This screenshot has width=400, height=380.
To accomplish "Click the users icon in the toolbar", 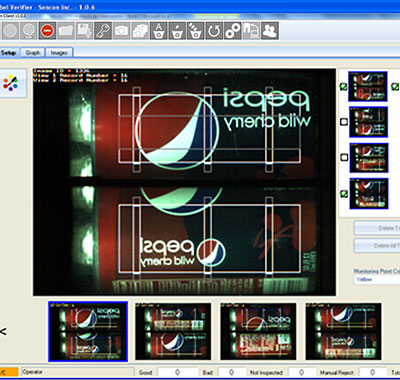I will [x=269, y=31].
